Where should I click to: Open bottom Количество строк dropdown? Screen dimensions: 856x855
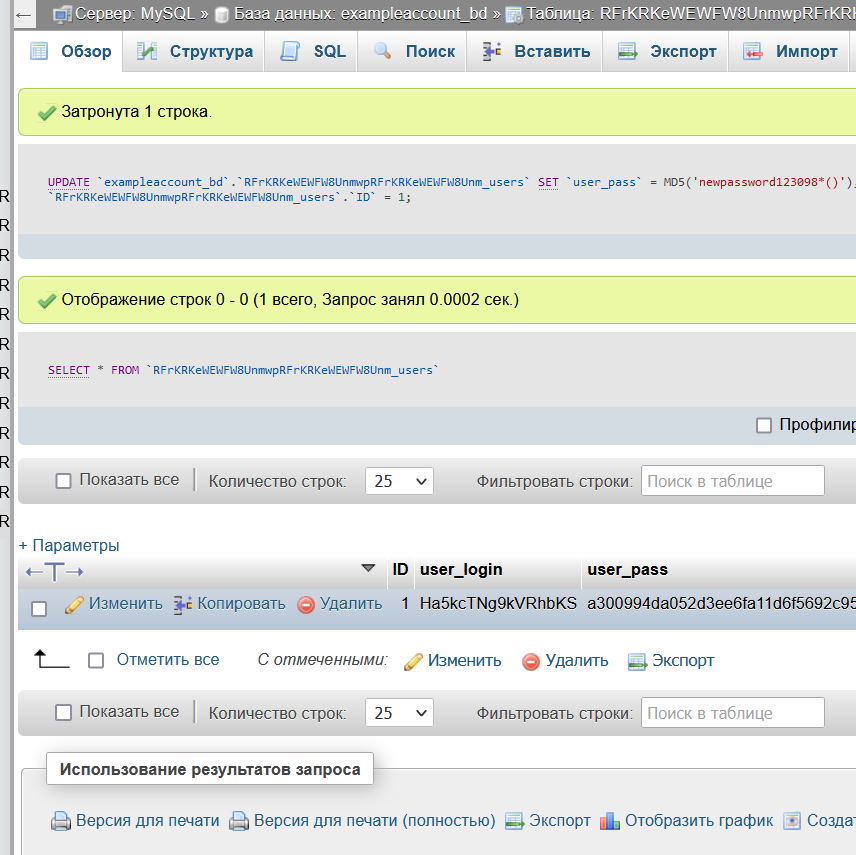399,713
